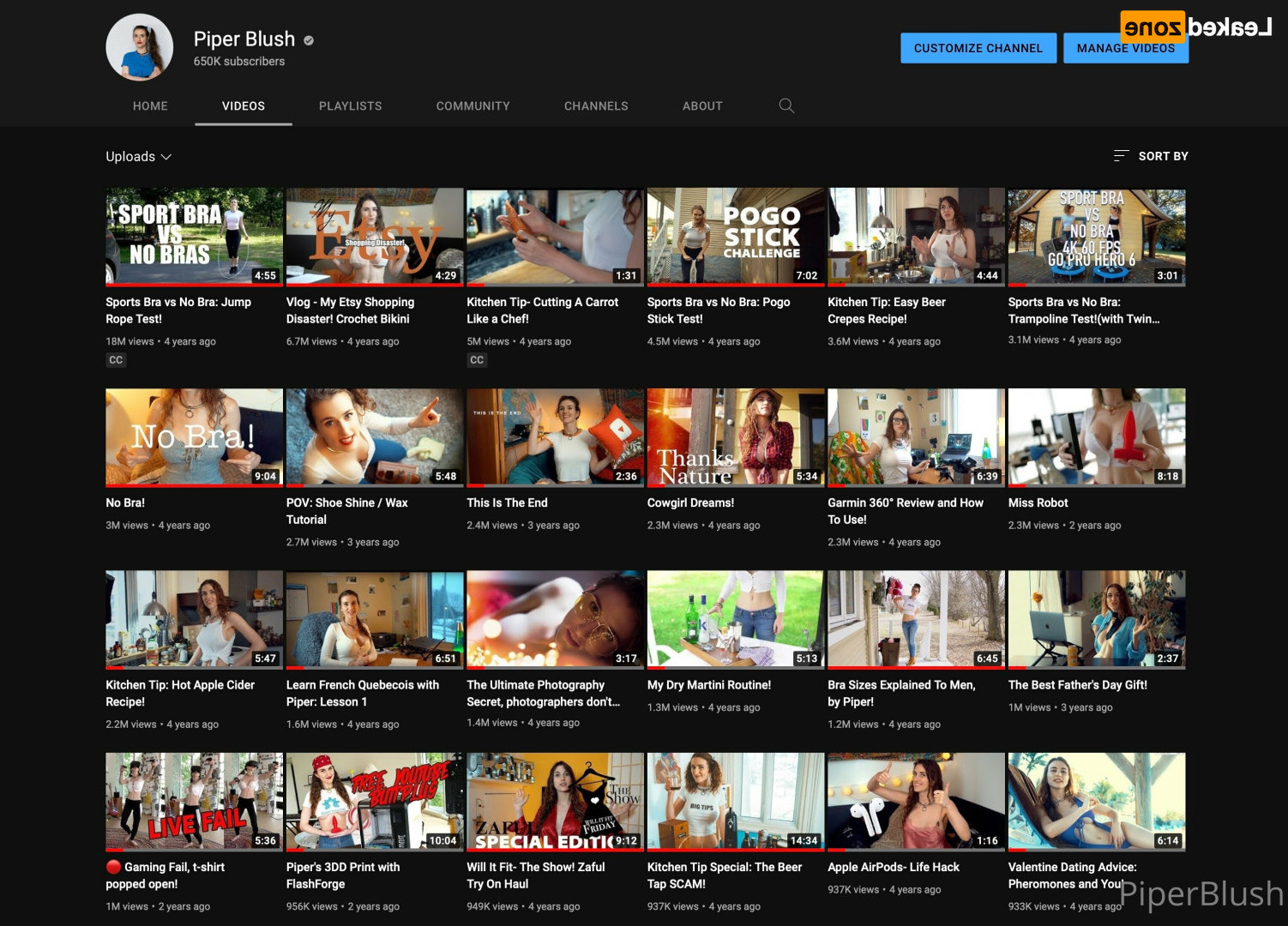Open Kitchen Tip: Easy Beer Crepes title
Screen dimensions: 1288x926
pos(887,310)
